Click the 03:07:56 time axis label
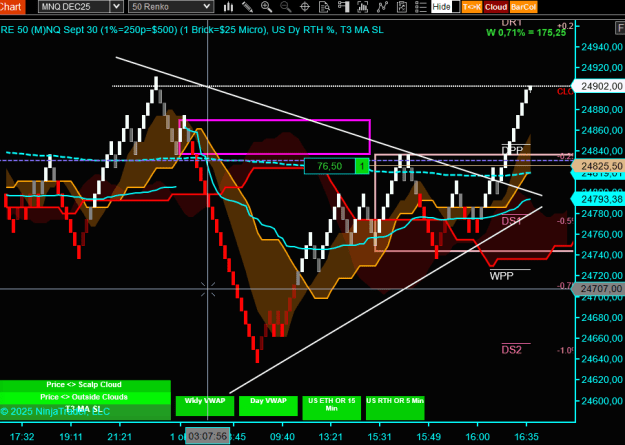This screenshot has width=625, height=445. (208, 436)
